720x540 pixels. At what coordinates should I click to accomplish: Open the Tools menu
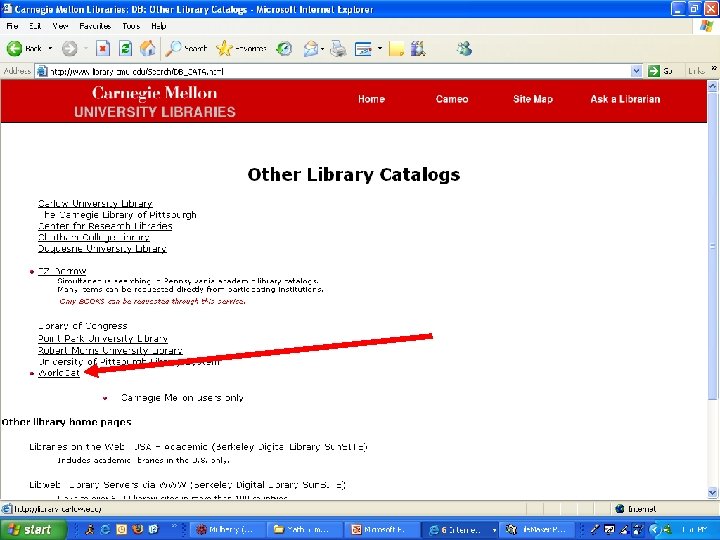(x=131, y=26)
